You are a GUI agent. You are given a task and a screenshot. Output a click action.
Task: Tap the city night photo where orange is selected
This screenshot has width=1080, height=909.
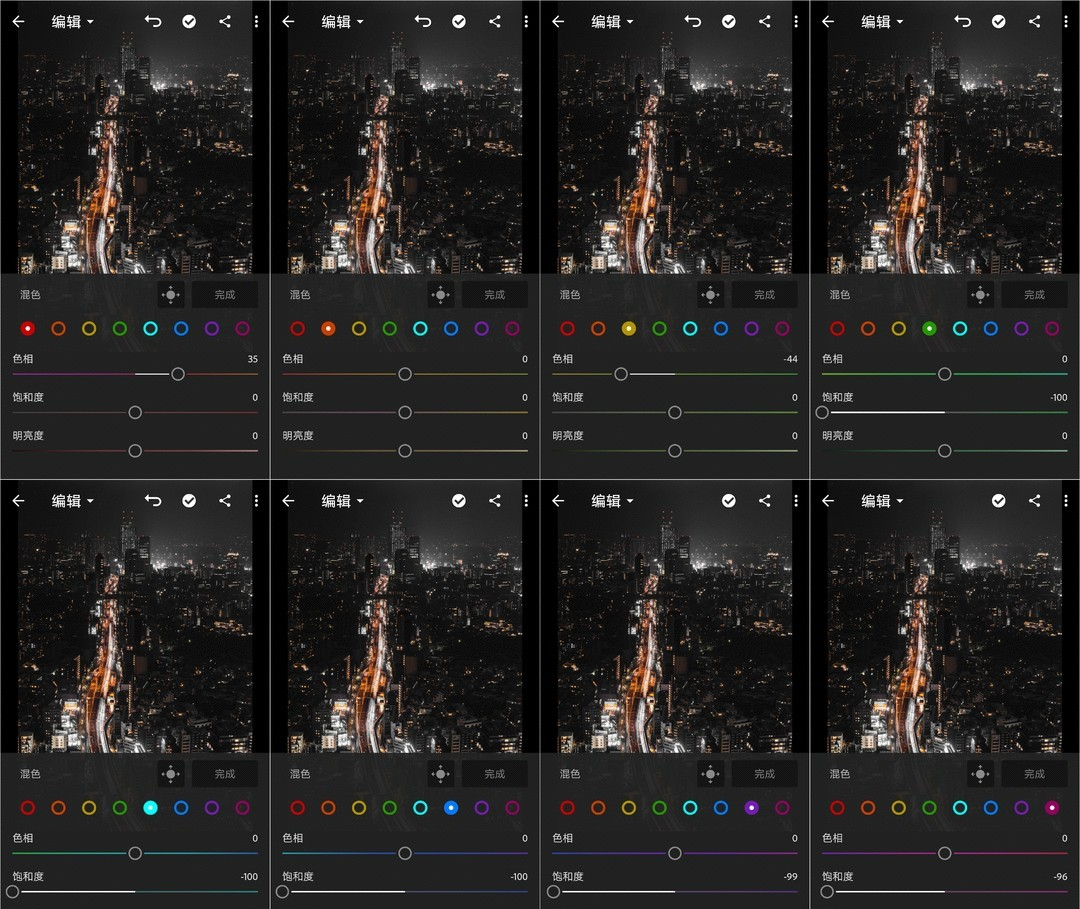tap(405, 150)
